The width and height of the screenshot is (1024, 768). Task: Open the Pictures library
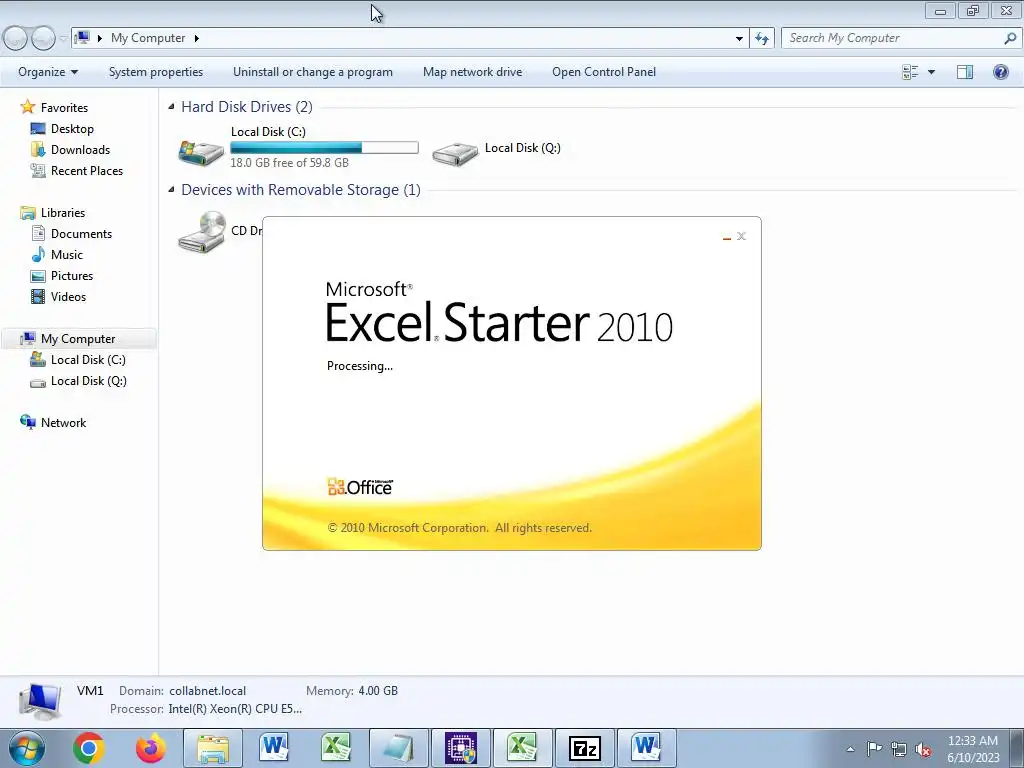click(72, 276)
